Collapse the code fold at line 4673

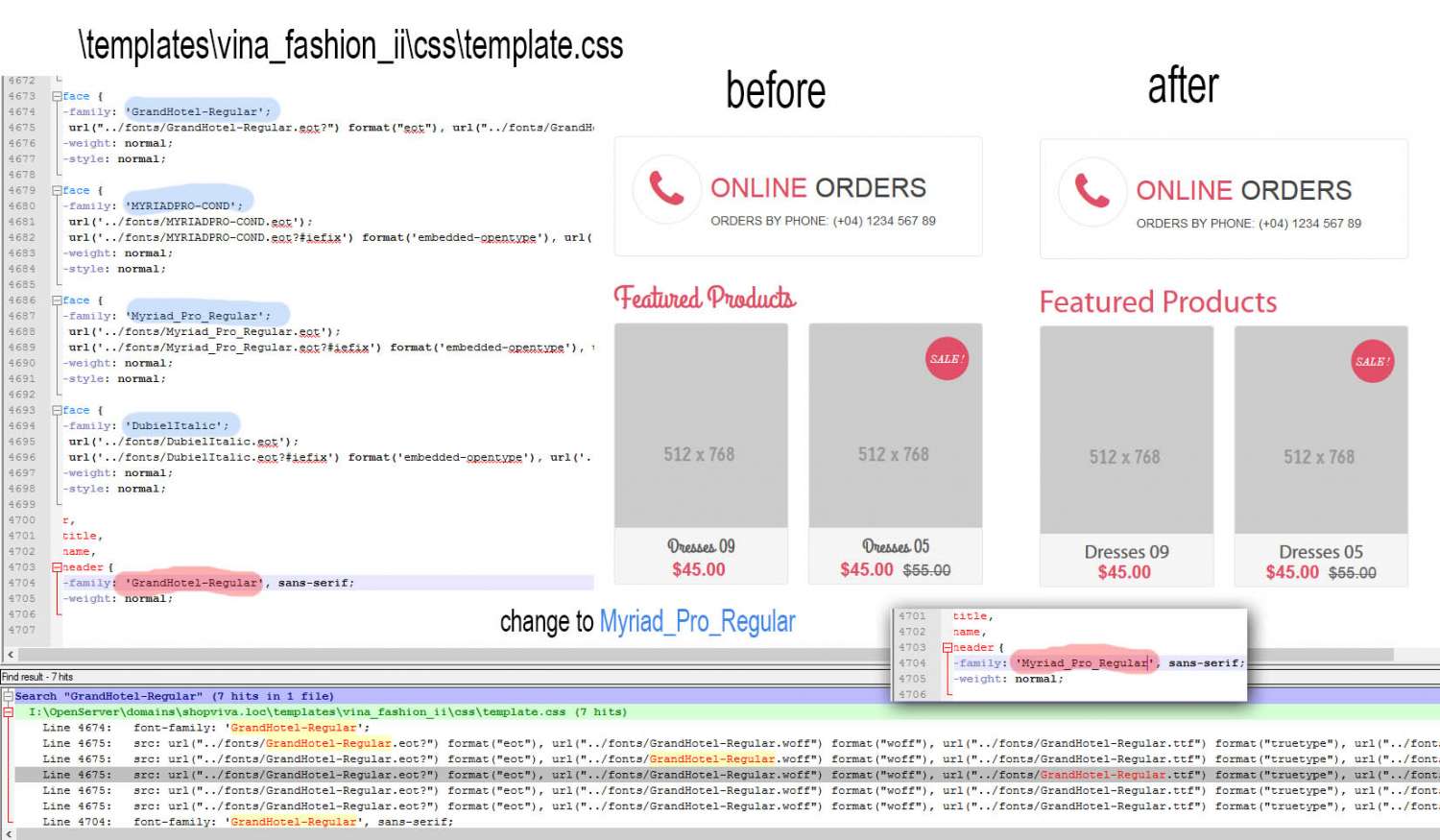click(x=57, y=96)
